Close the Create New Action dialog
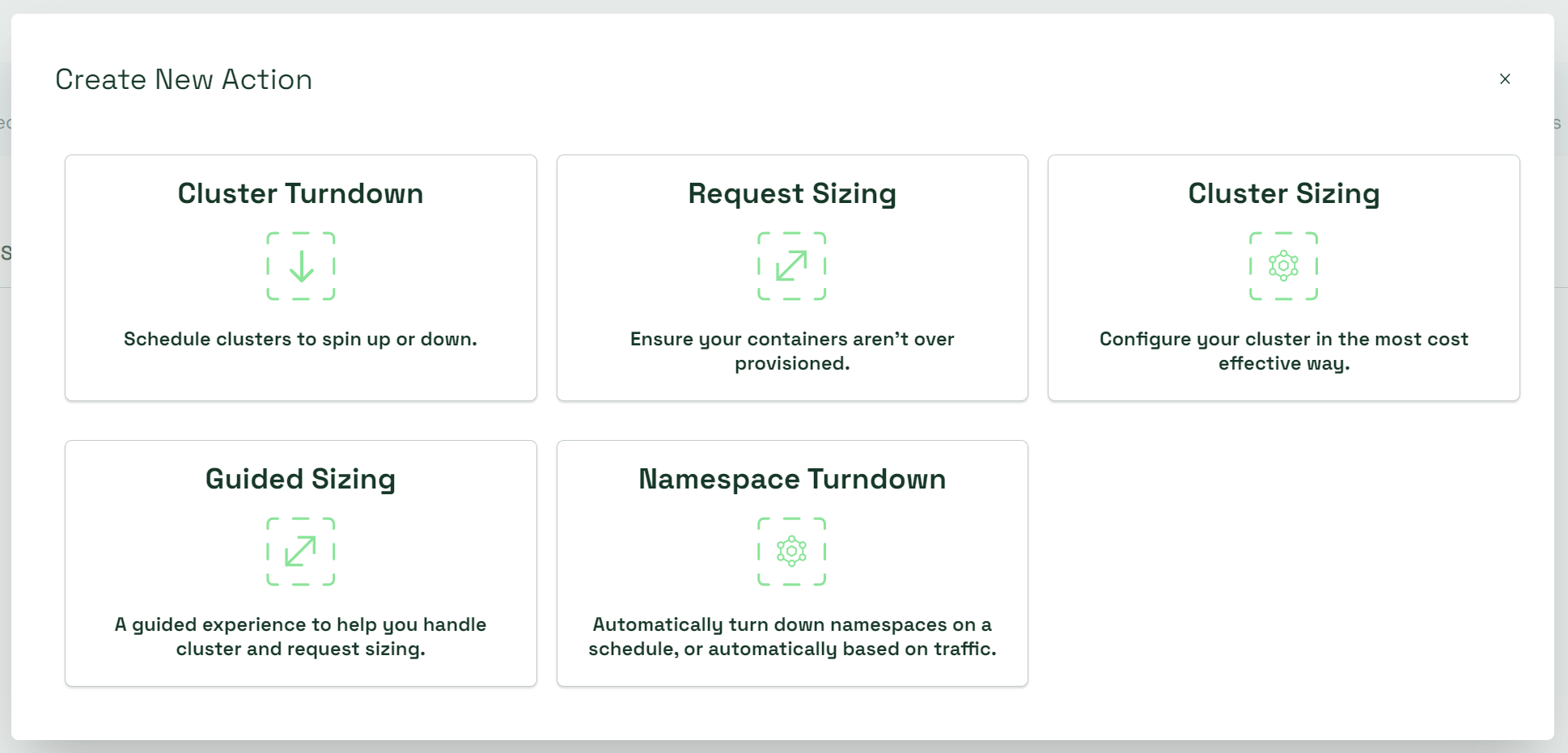This screenshot has width=1568, height=753. [1505, 78]
